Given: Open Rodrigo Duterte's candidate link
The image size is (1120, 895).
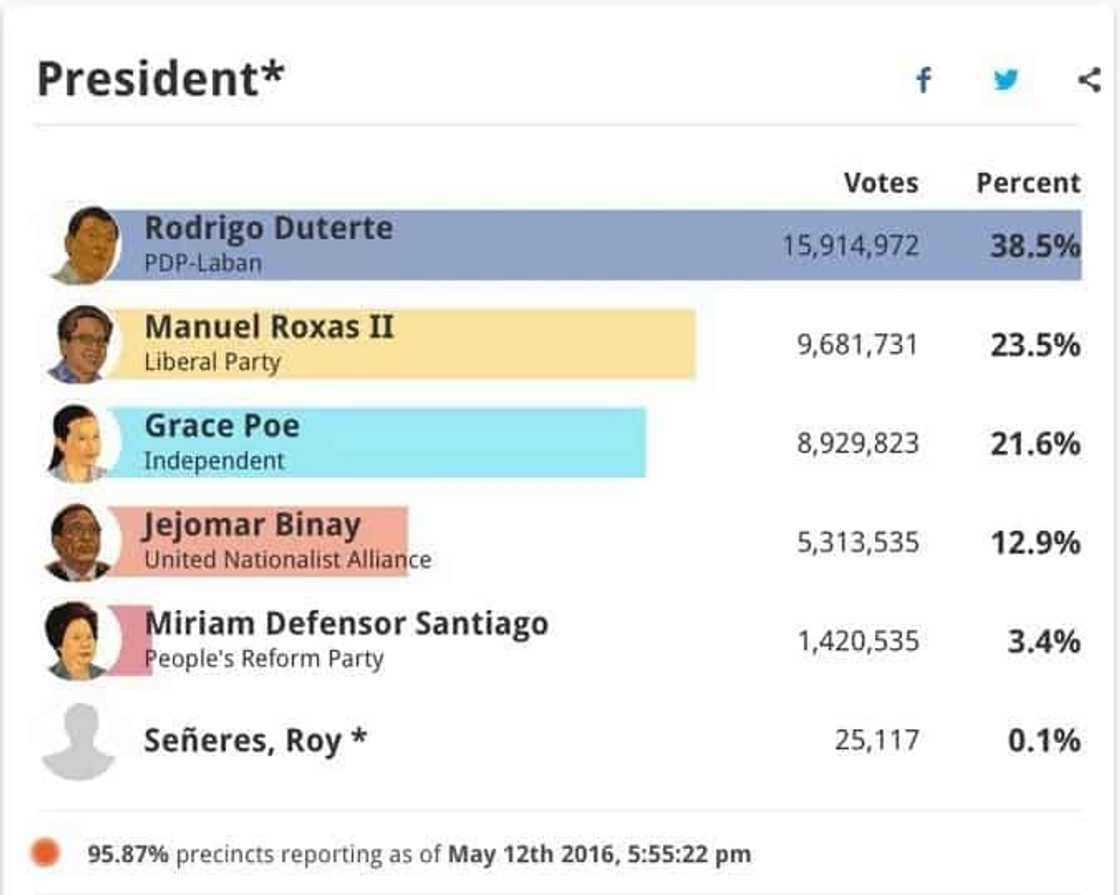Looking at the screenshot, I should 268,228.
